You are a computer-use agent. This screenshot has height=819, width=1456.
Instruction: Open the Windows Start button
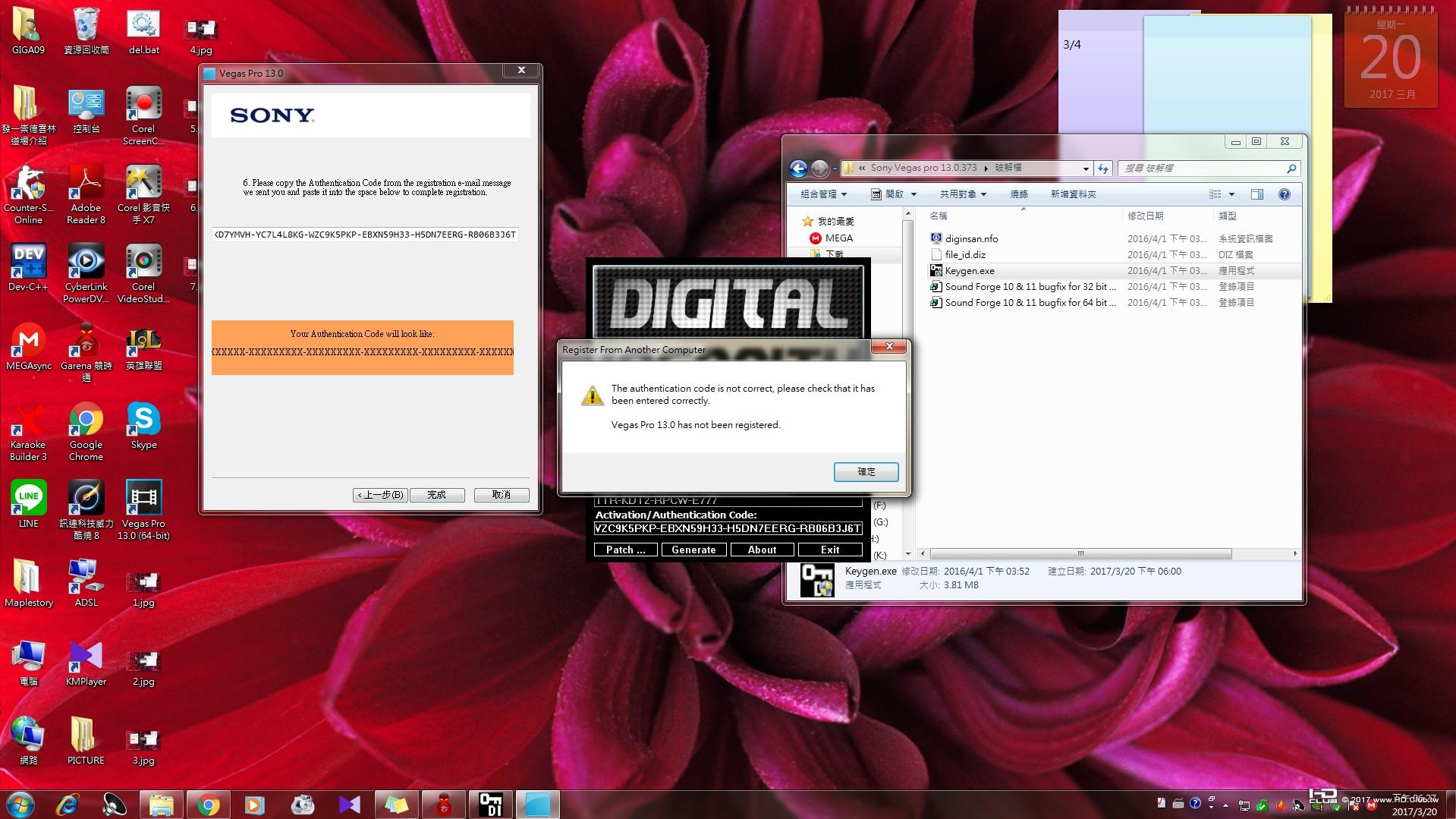[20, 805]
